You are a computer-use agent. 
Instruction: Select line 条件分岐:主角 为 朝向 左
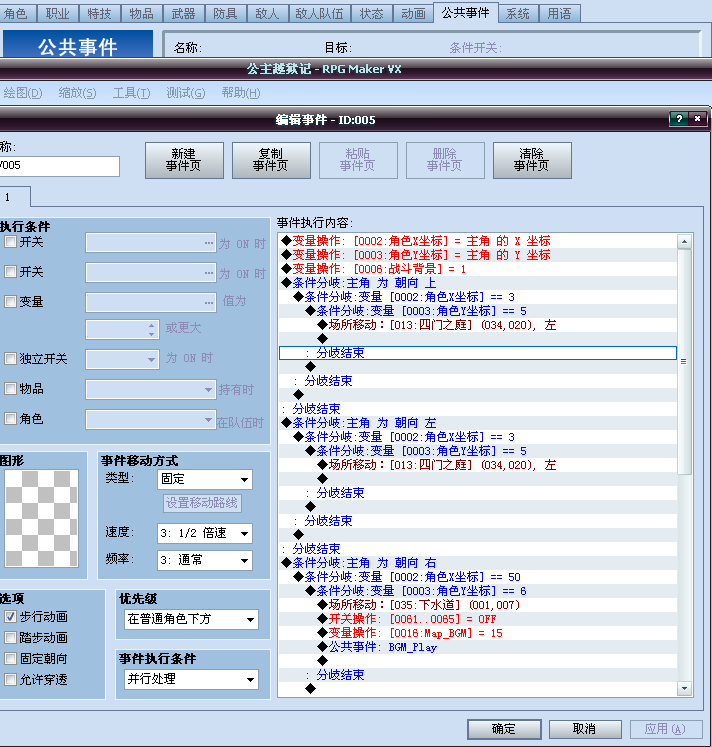(478, 423)
